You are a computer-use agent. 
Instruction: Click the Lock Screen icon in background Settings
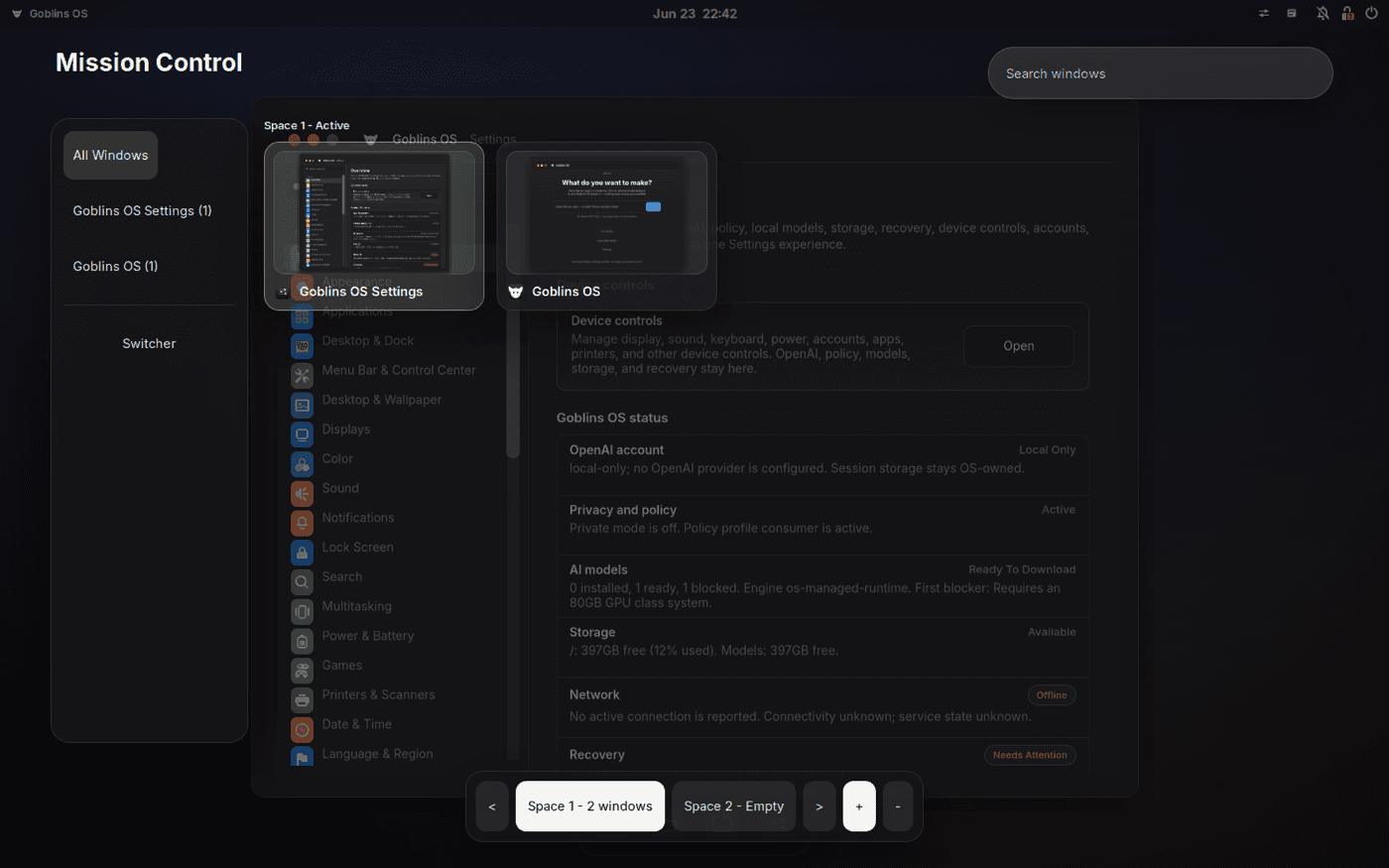(302, 553)
